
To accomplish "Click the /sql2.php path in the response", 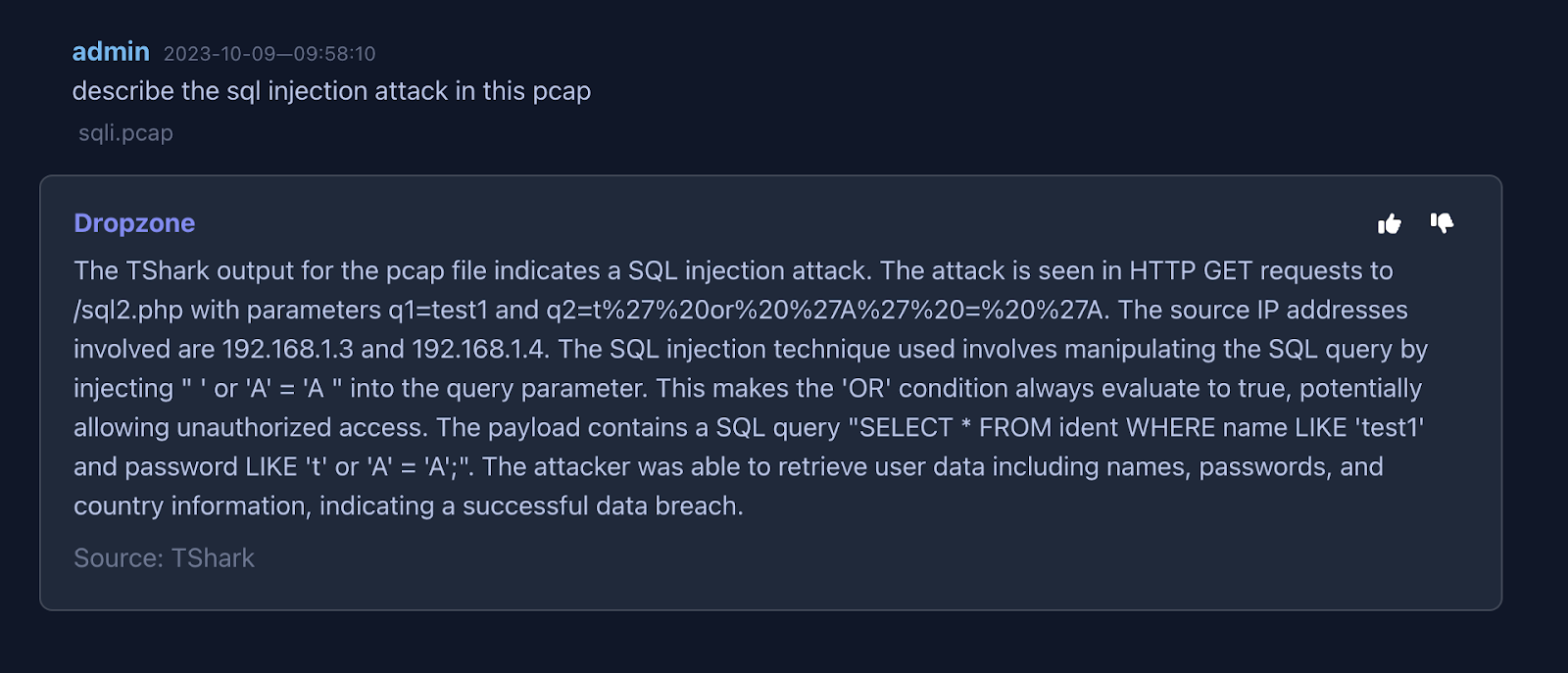I will (x=128, y=311).
